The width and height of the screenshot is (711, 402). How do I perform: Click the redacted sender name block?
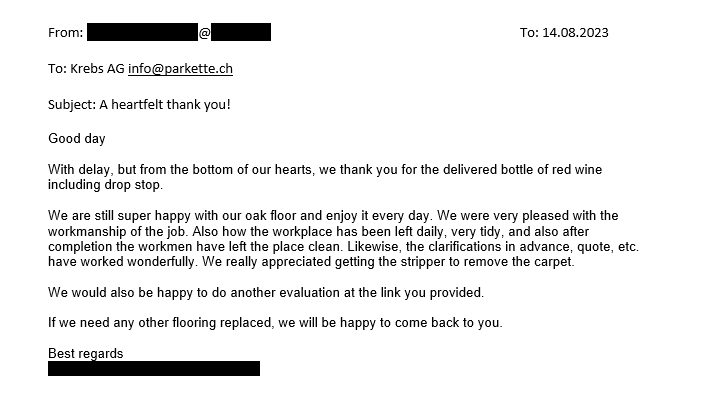[x=142, y=32]
